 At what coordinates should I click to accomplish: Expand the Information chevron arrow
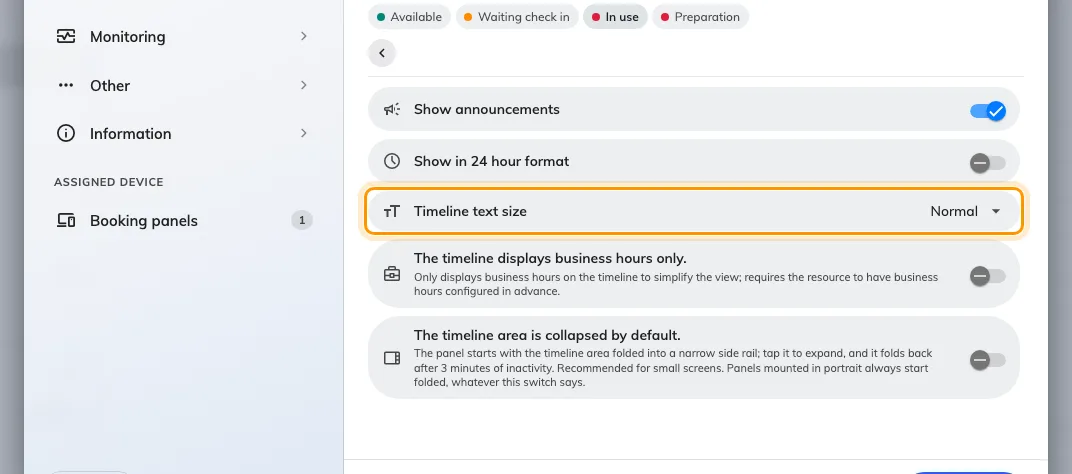(304, 133)
